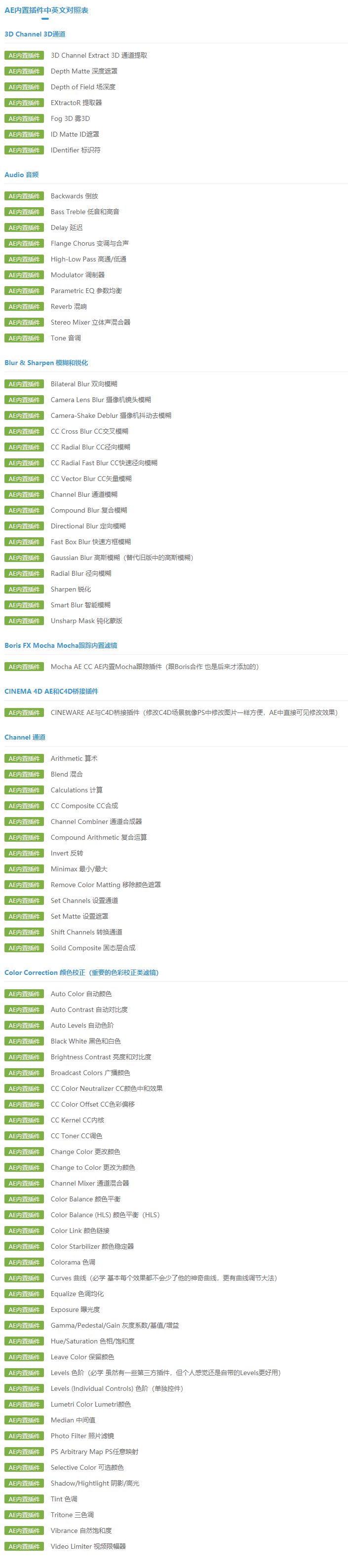Screen dimensions: 348x1568
Task: Select 'Shift Channels 转换通道' entry
Action: pyautogui.click(x=86, y=933)
